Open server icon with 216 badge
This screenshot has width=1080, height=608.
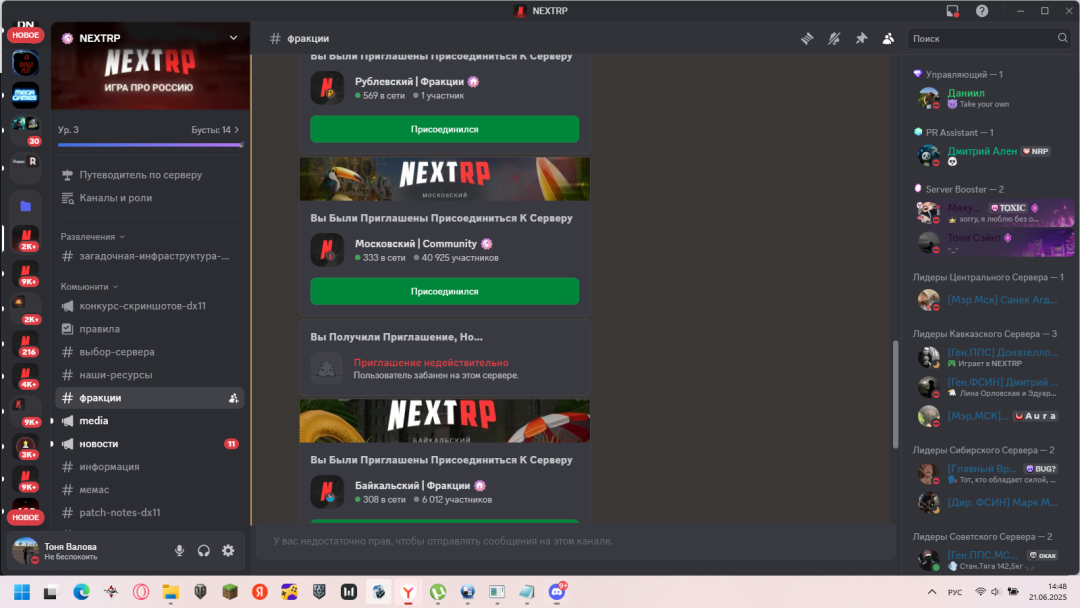pyautogui.click(x=25, y=342)
